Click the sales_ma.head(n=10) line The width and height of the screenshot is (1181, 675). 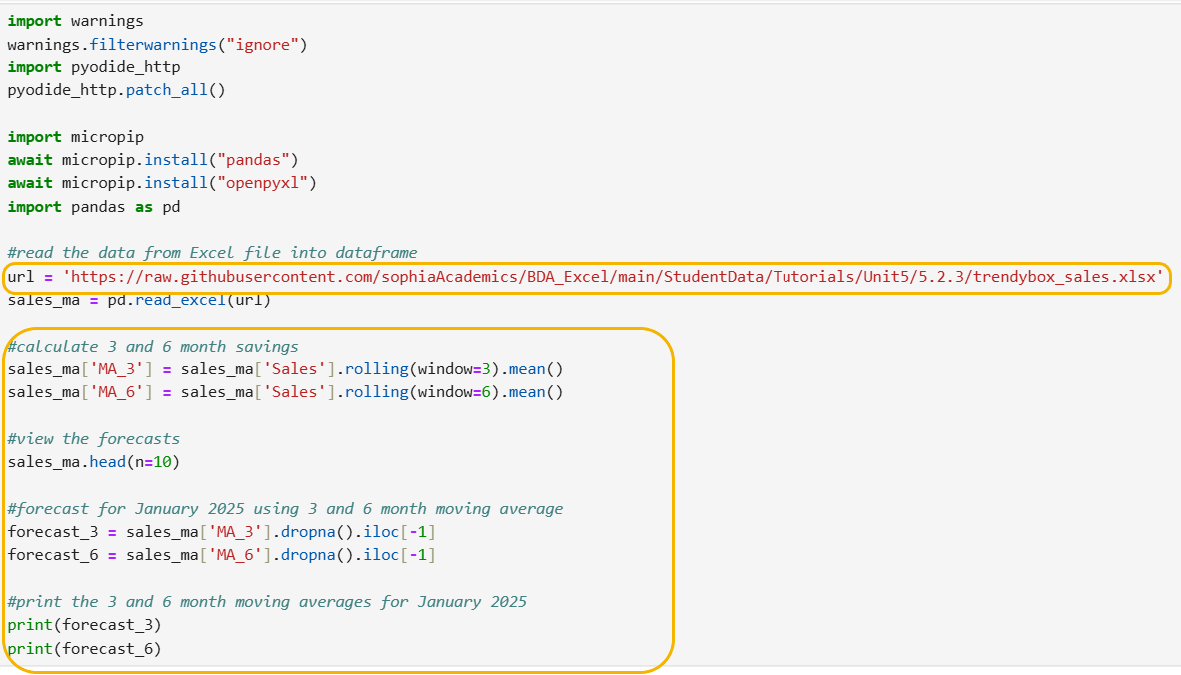tap(93, 462)
